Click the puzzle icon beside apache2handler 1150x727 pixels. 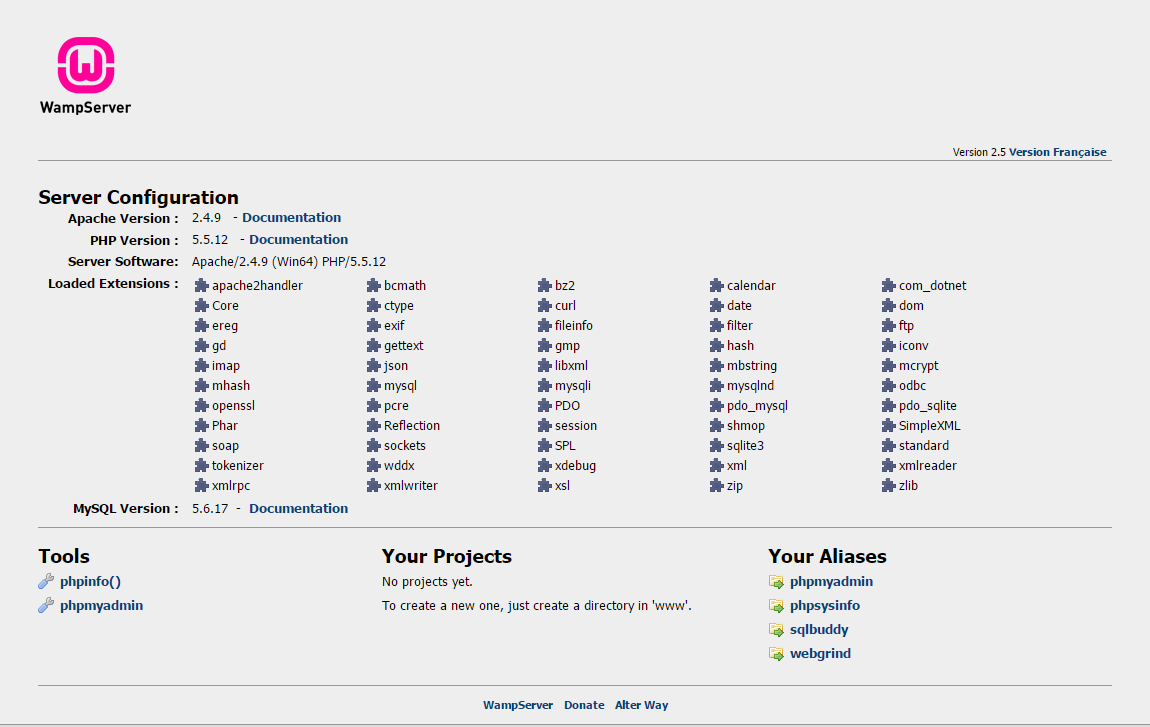202,285
